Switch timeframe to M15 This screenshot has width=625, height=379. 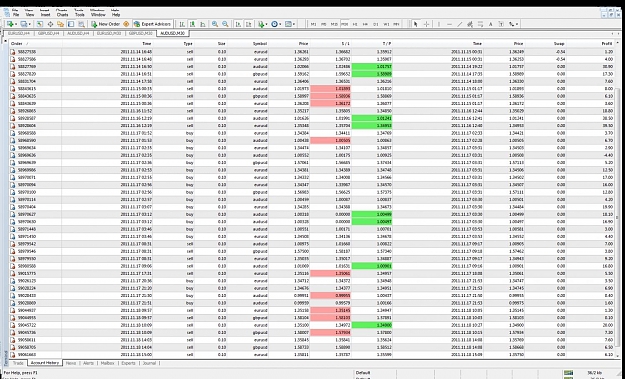click(334, 24)
